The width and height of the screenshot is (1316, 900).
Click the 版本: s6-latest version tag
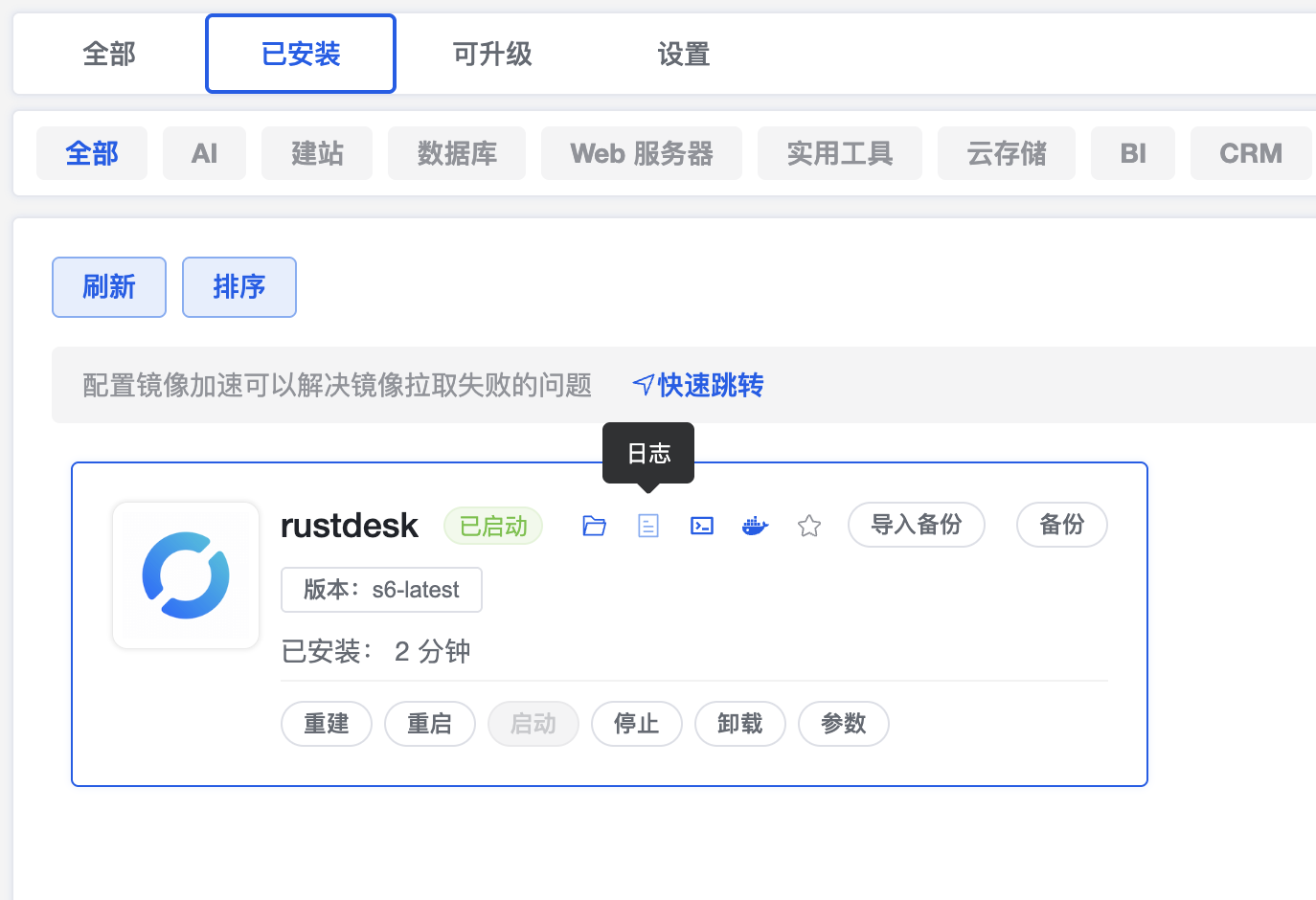tap(381, 590)
